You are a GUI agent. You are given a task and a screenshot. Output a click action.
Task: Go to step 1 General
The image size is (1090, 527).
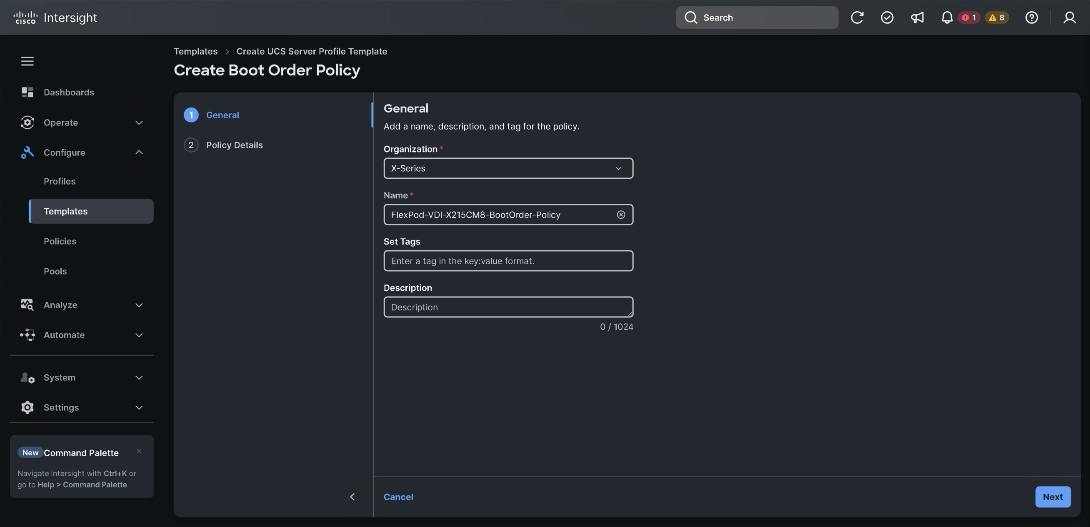(x=212, y=115)
